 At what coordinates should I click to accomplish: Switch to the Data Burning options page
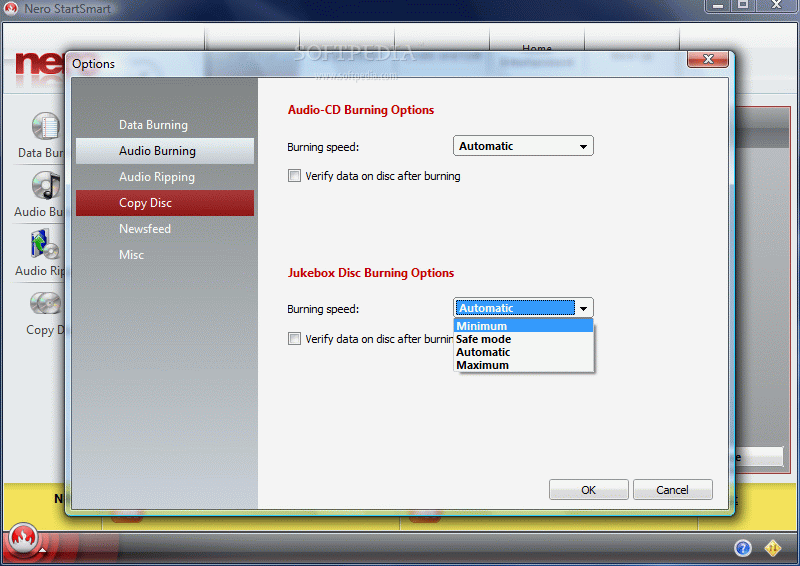click(165, 125)
